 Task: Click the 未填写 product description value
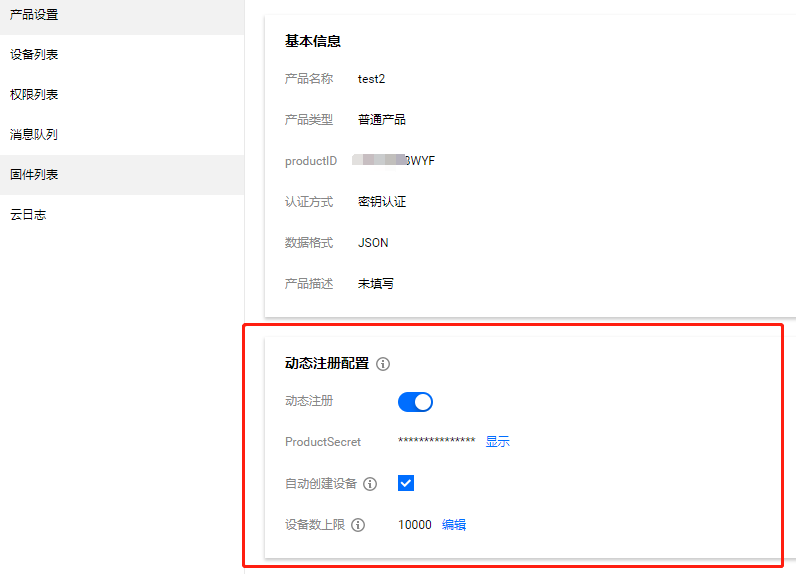pyautogui.click(x=376, y=284)
